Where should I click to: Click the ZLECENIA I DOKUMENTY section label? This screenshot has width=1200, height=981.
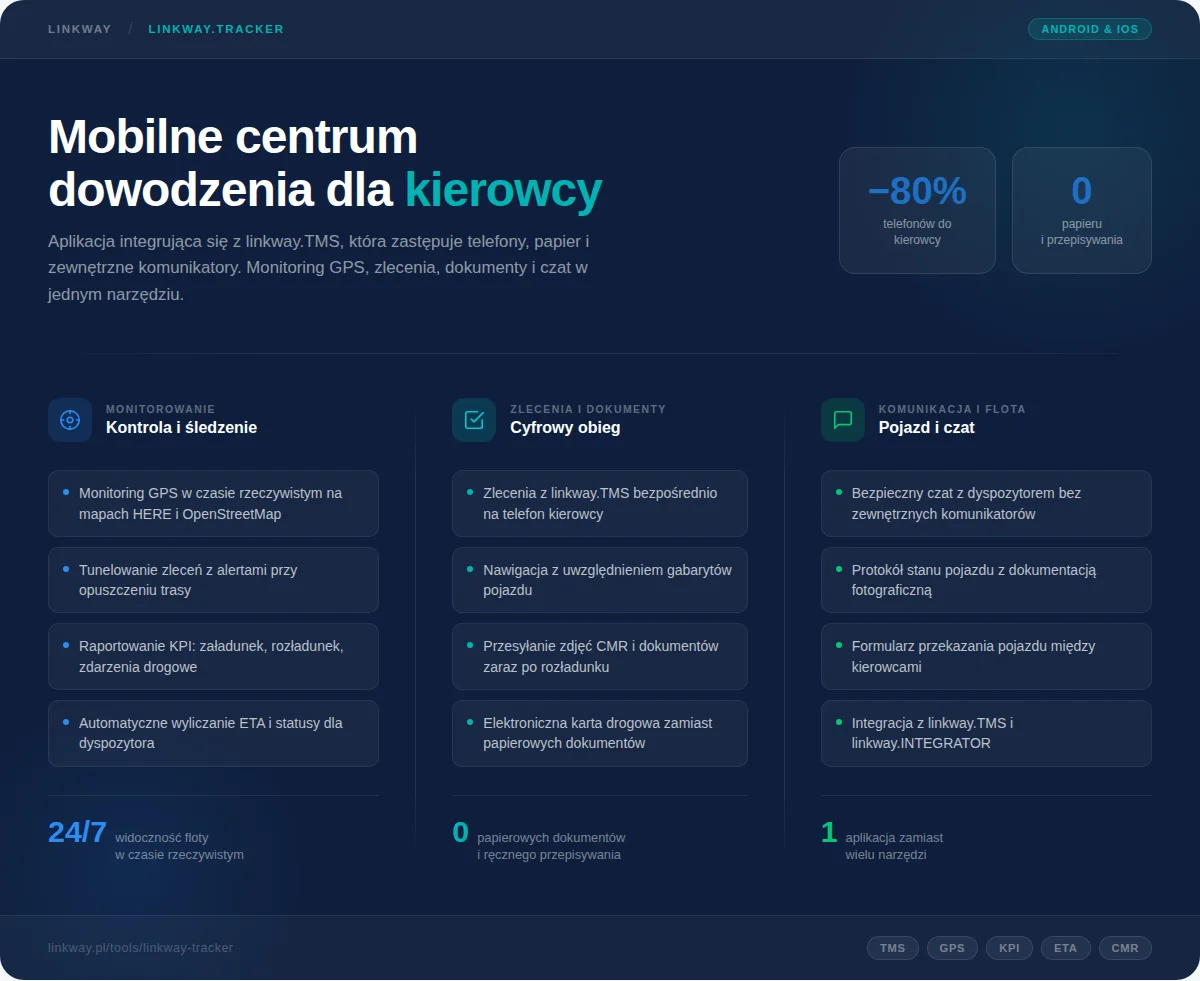click(x=588, y=409)
